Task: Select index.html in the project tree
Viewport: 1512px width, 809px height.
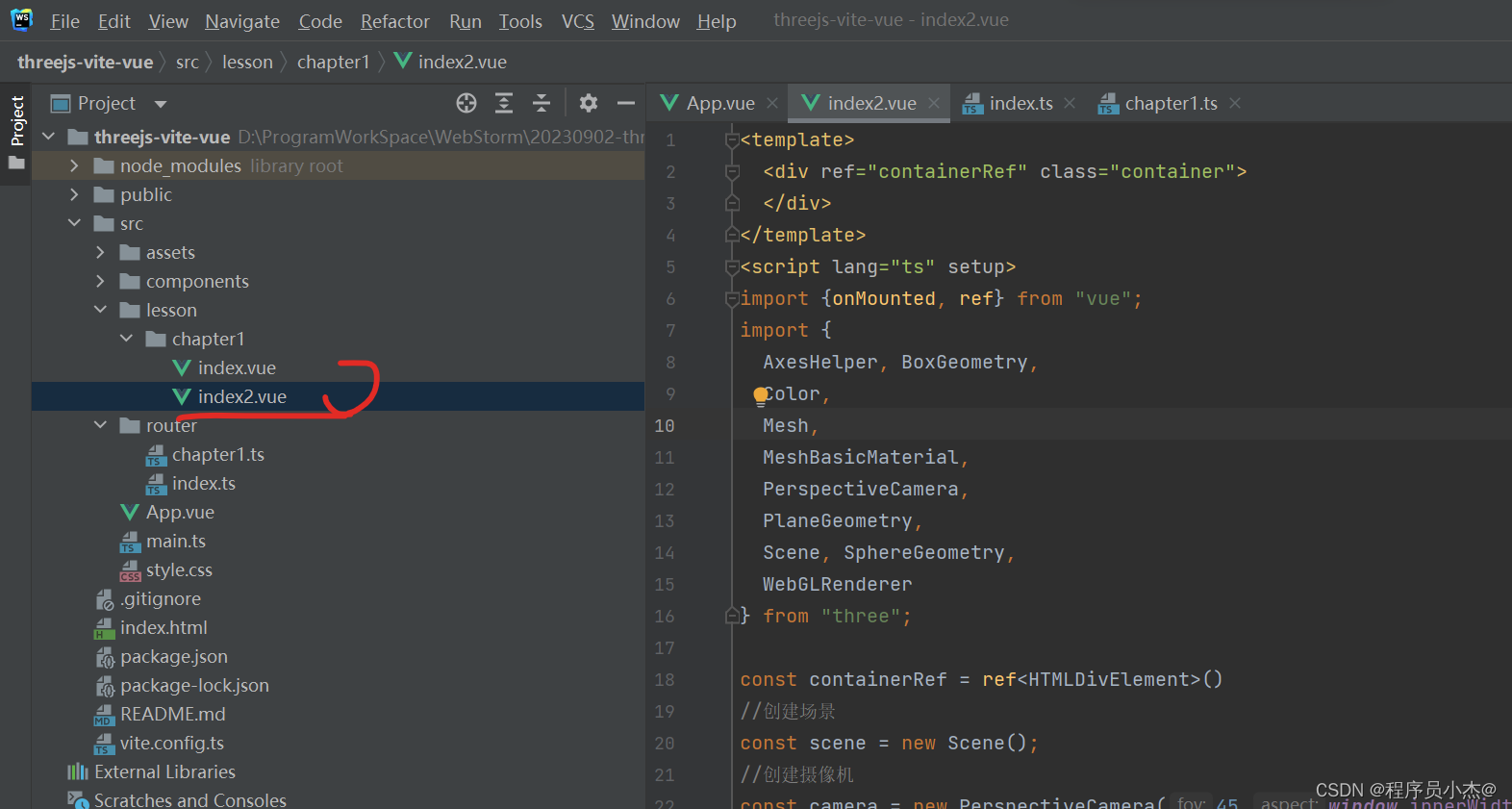Action: 164,627
